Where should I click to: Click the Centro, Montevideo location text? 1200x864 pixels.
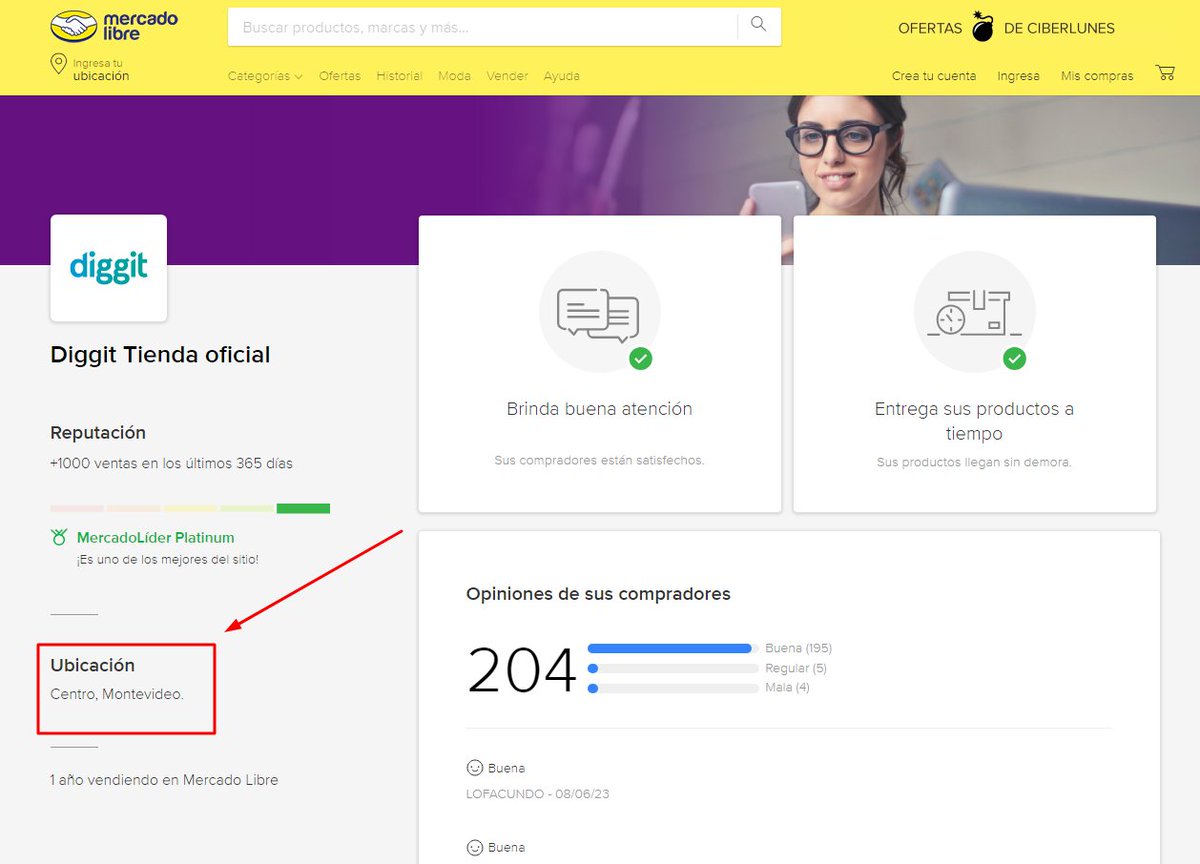click(117, 694)
